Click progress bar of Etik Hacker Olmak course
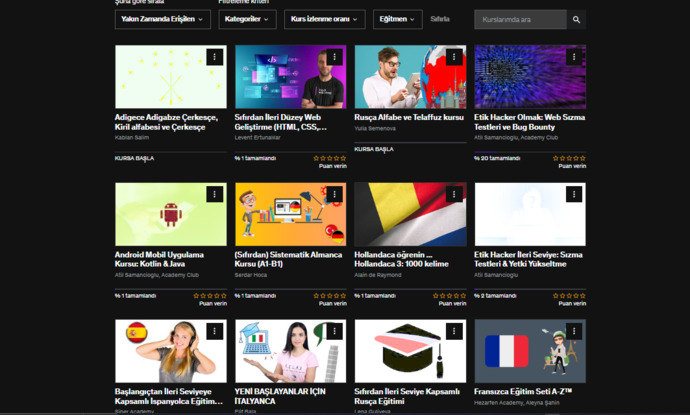690x415 pixels. point(530,152)
